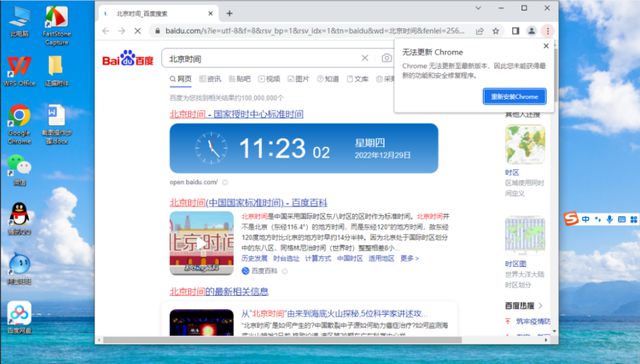
Task: Open the 时区 sidebar link
Action: [512, 173]
